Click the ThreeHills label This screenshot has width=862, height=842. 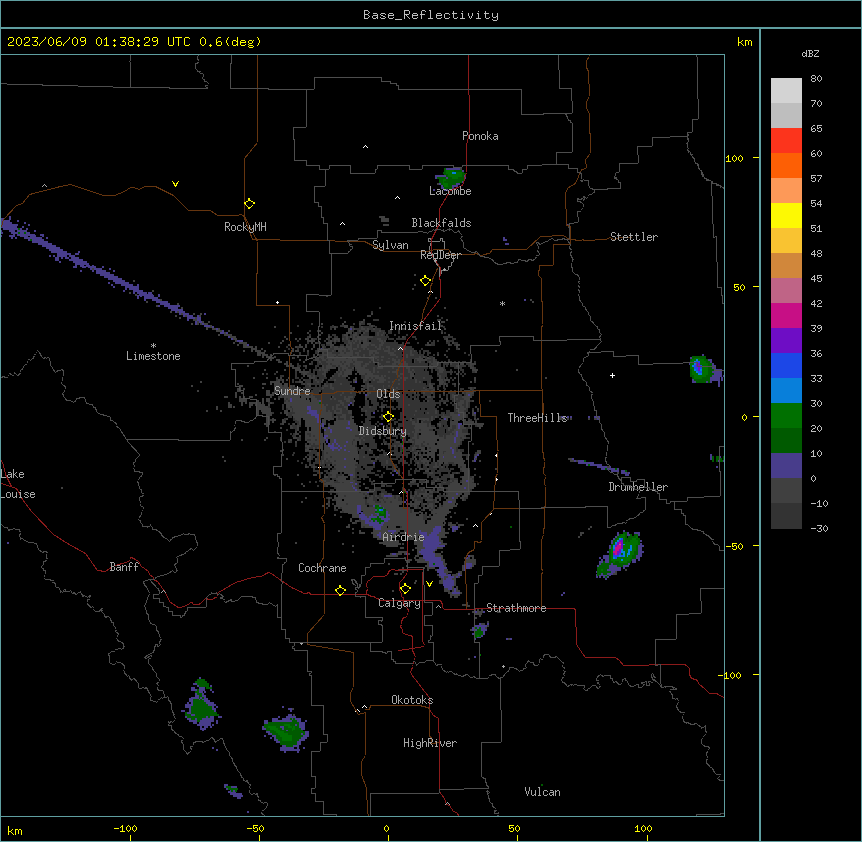pos(537,418)
